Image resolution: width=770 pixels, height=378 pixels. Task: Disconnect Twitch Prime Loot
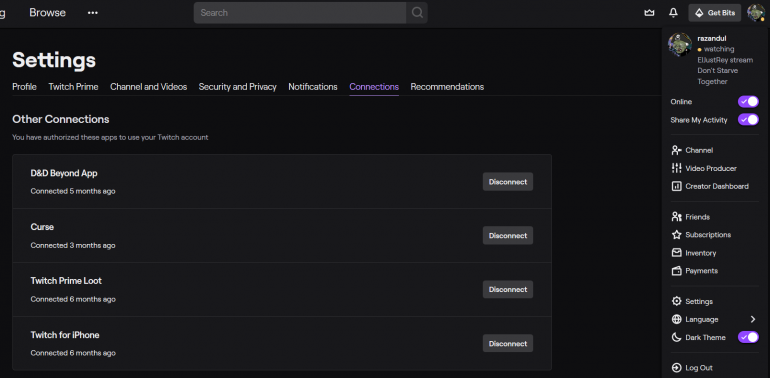pos(508,290)
